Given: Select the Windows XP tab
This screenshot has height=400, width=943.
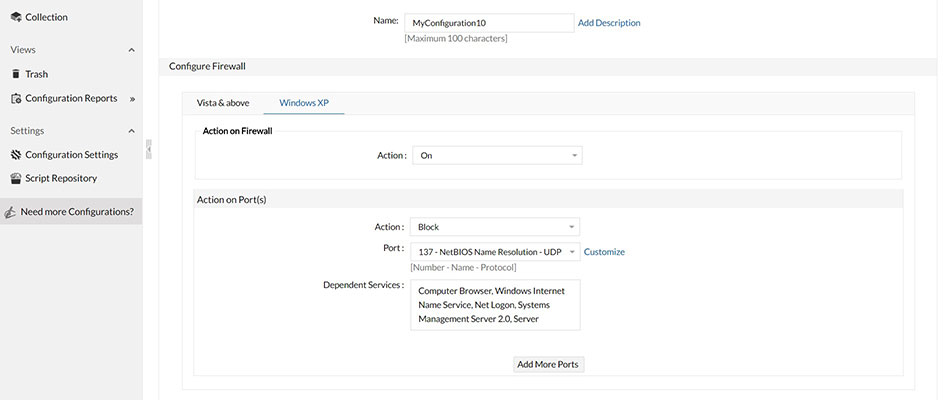Looking at the screenshot, I should (303, 103).
